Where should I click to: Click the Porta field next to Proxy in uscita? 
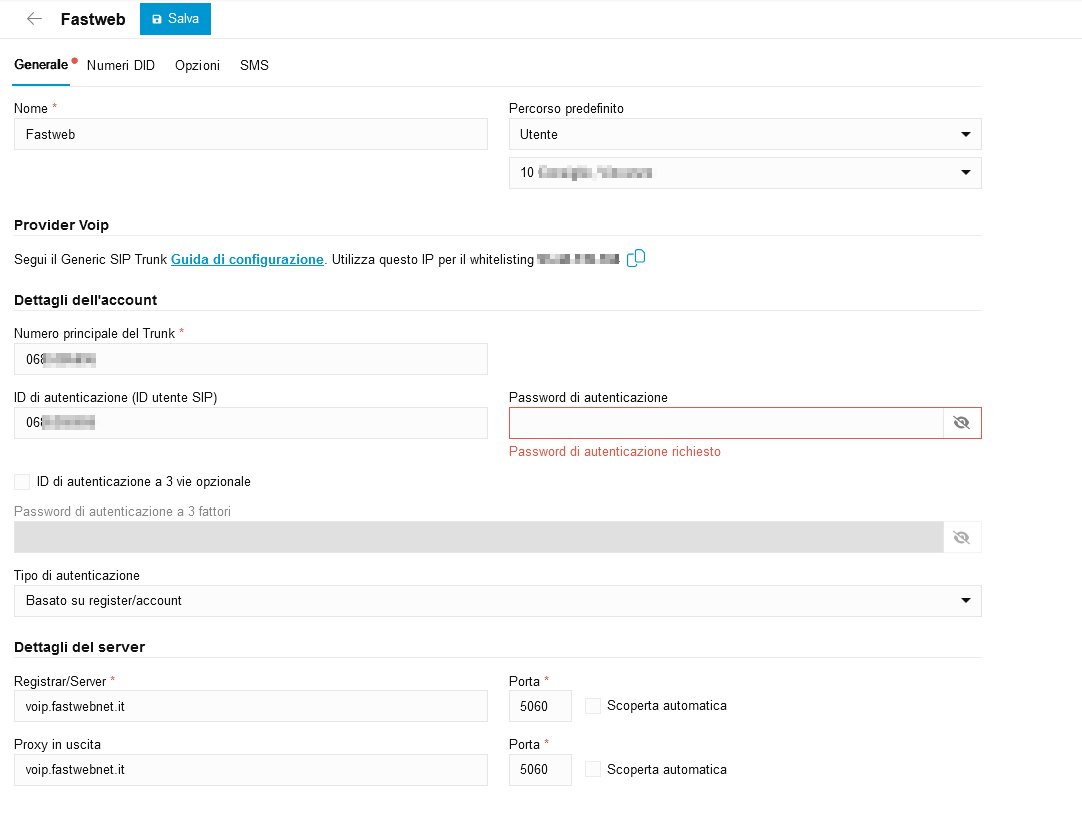[540, 770]
